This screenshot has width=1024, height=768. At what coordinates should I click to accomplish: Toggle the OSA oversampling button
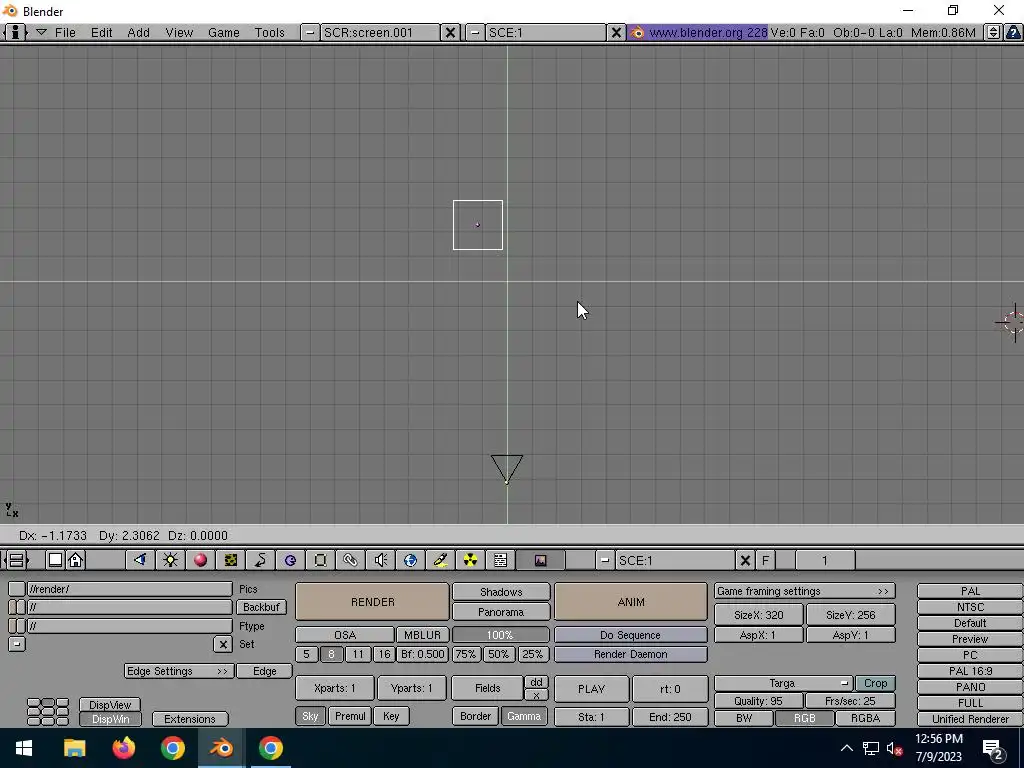(345, 635)
